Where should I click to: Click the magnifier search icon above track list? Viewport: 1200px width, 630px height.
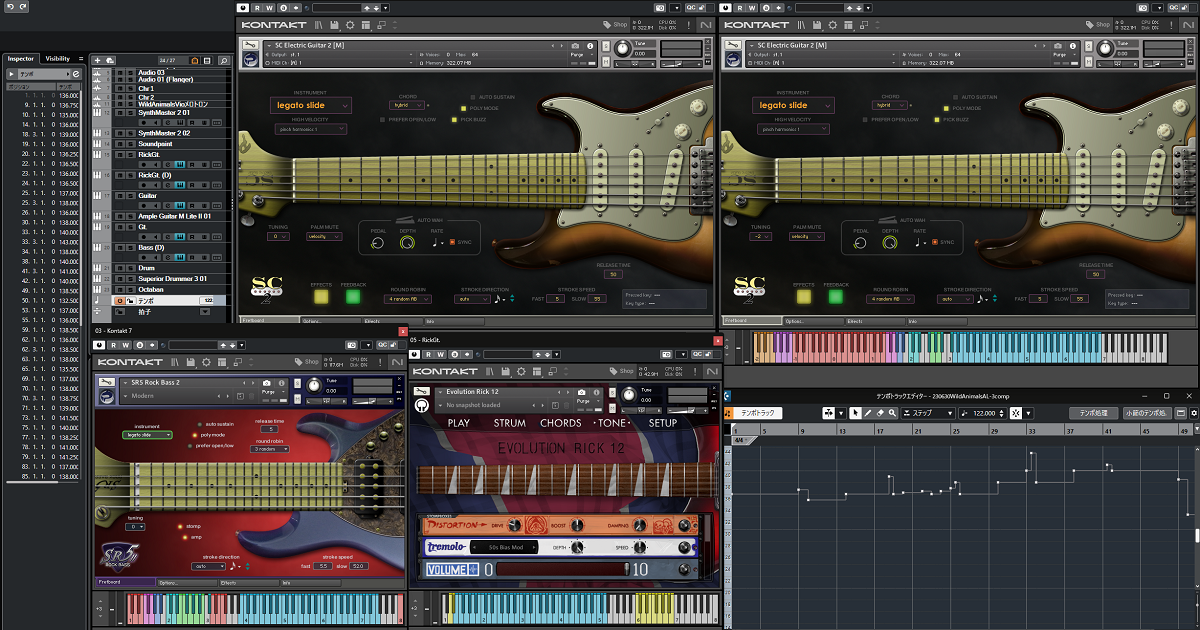[x=224, y=61]
